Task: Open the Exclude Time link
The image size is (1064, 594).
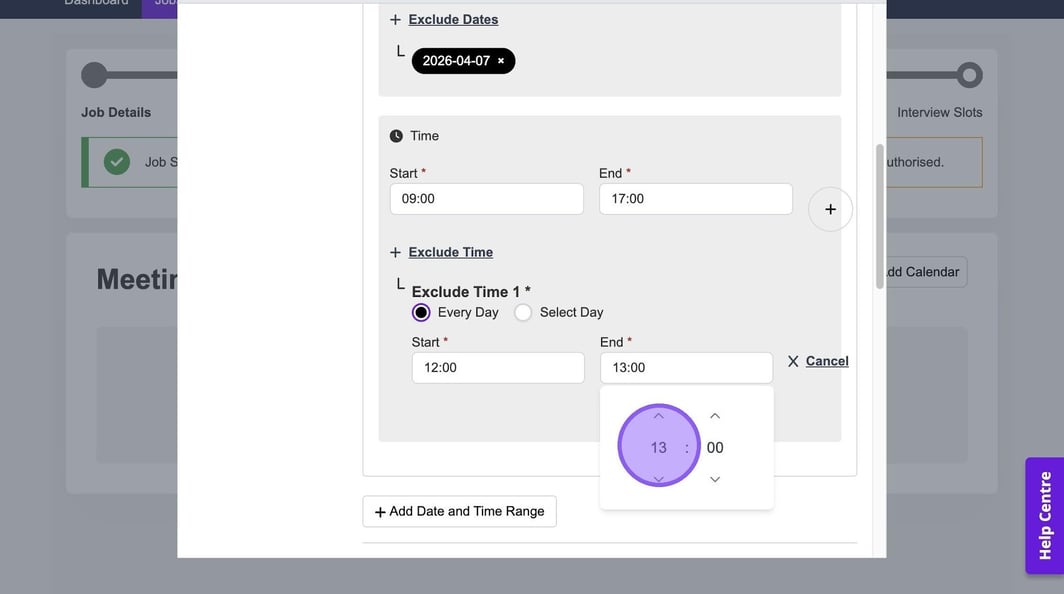Action: point(450,252)
